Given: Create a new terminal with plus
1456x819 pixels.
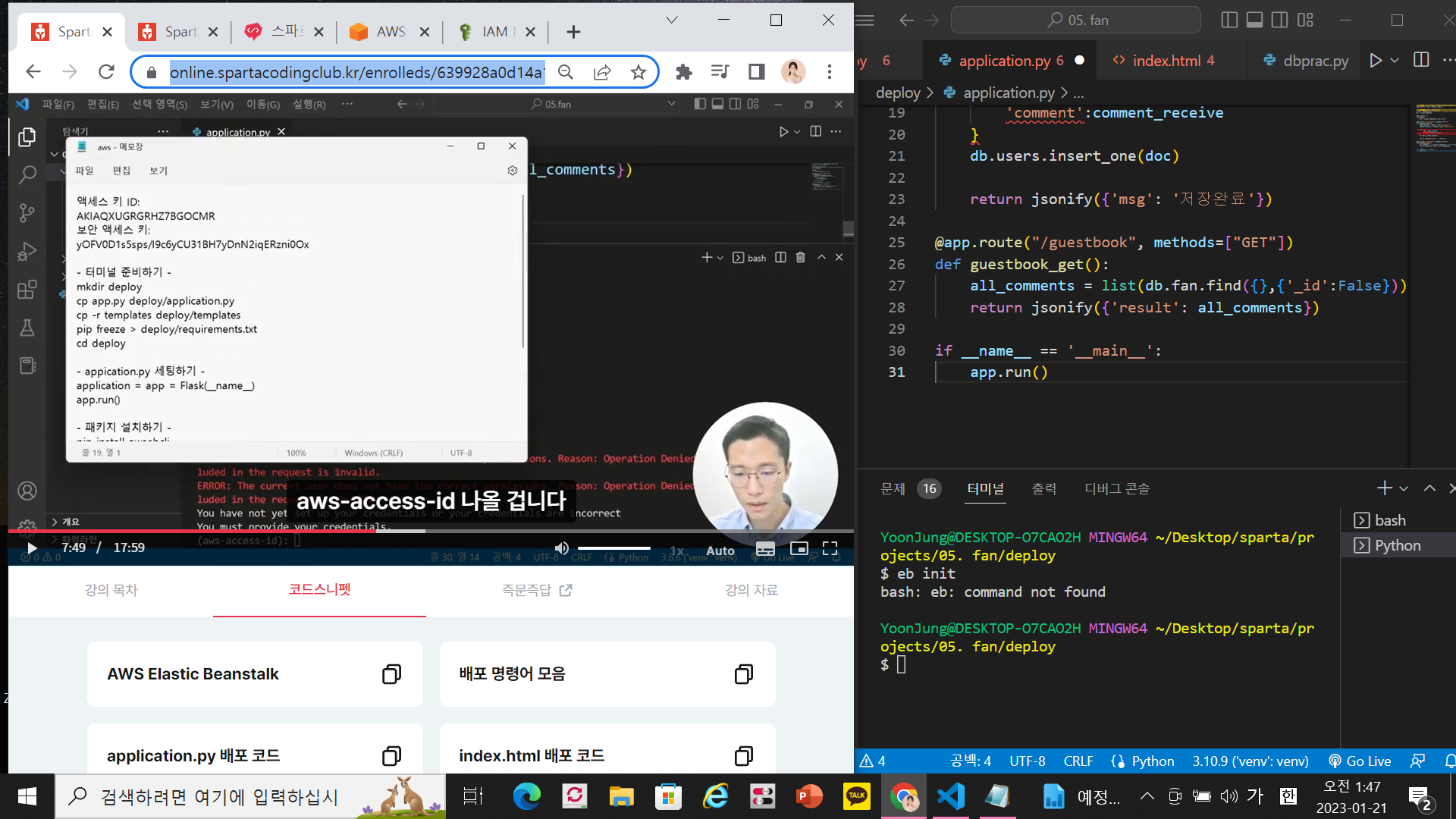Looking at the screenshot, I should (1384, 488).
